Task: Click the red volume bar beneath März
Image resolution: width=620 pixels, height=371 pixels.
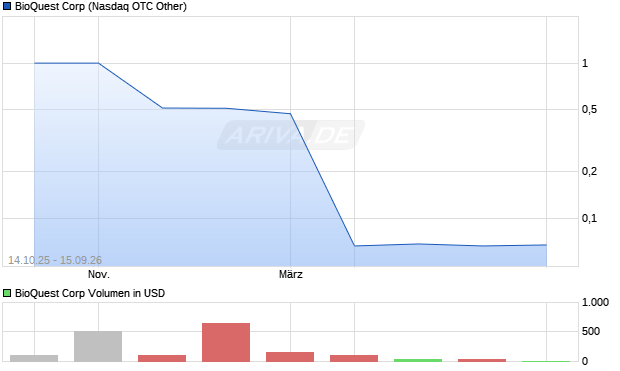Action: [290, 357]
